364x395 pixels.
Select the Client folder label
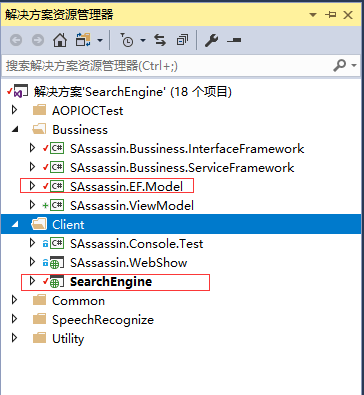[x=68, y=225]
